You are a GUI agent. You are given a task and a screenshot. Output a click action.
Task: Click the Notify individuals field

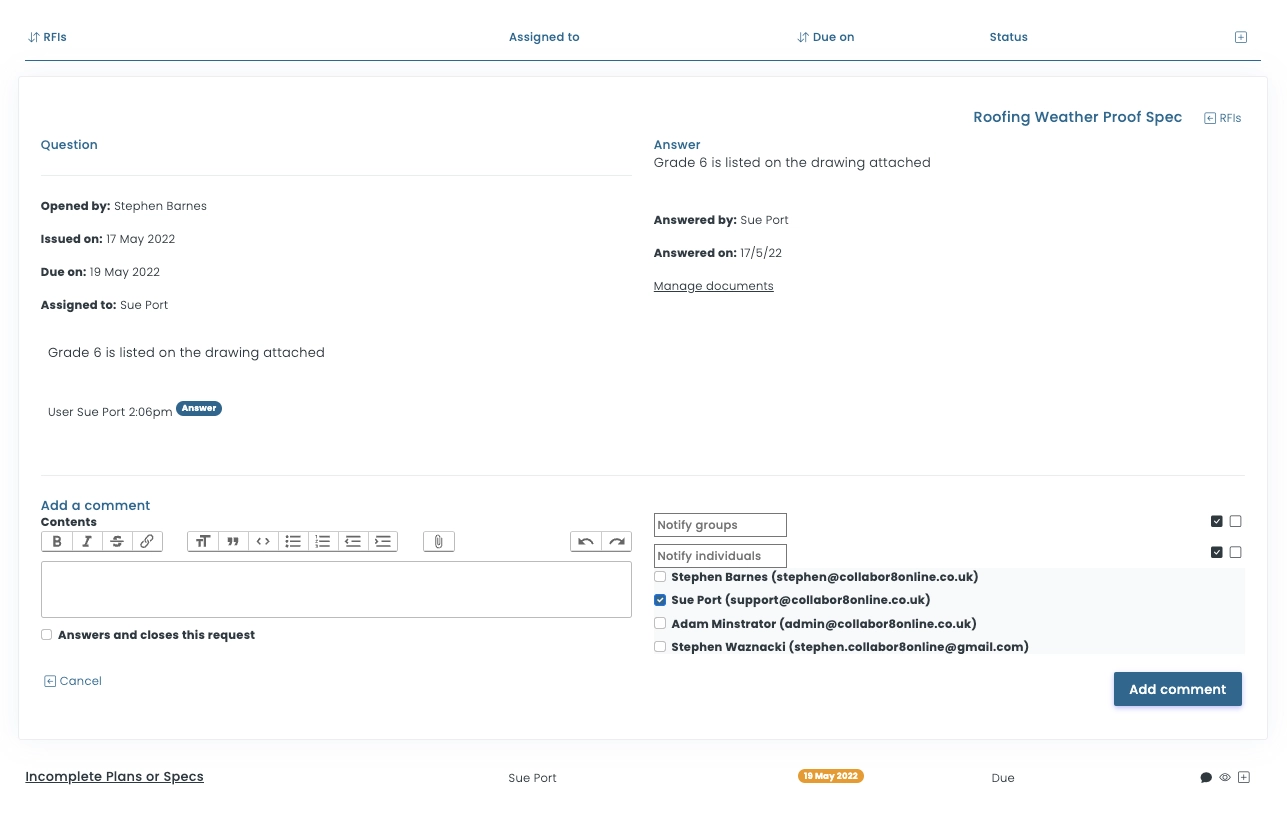[720, 556]
